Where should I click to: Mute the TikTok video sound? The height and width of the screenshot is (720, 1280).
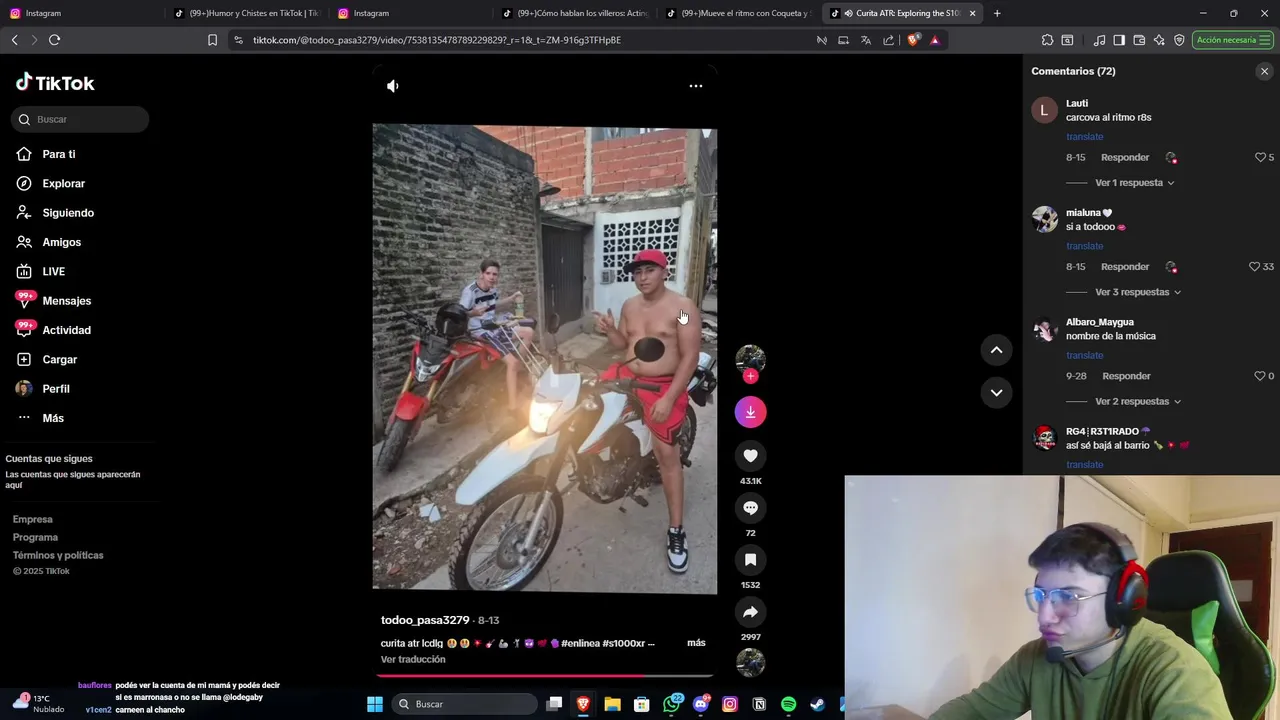[x=393, y=86]
